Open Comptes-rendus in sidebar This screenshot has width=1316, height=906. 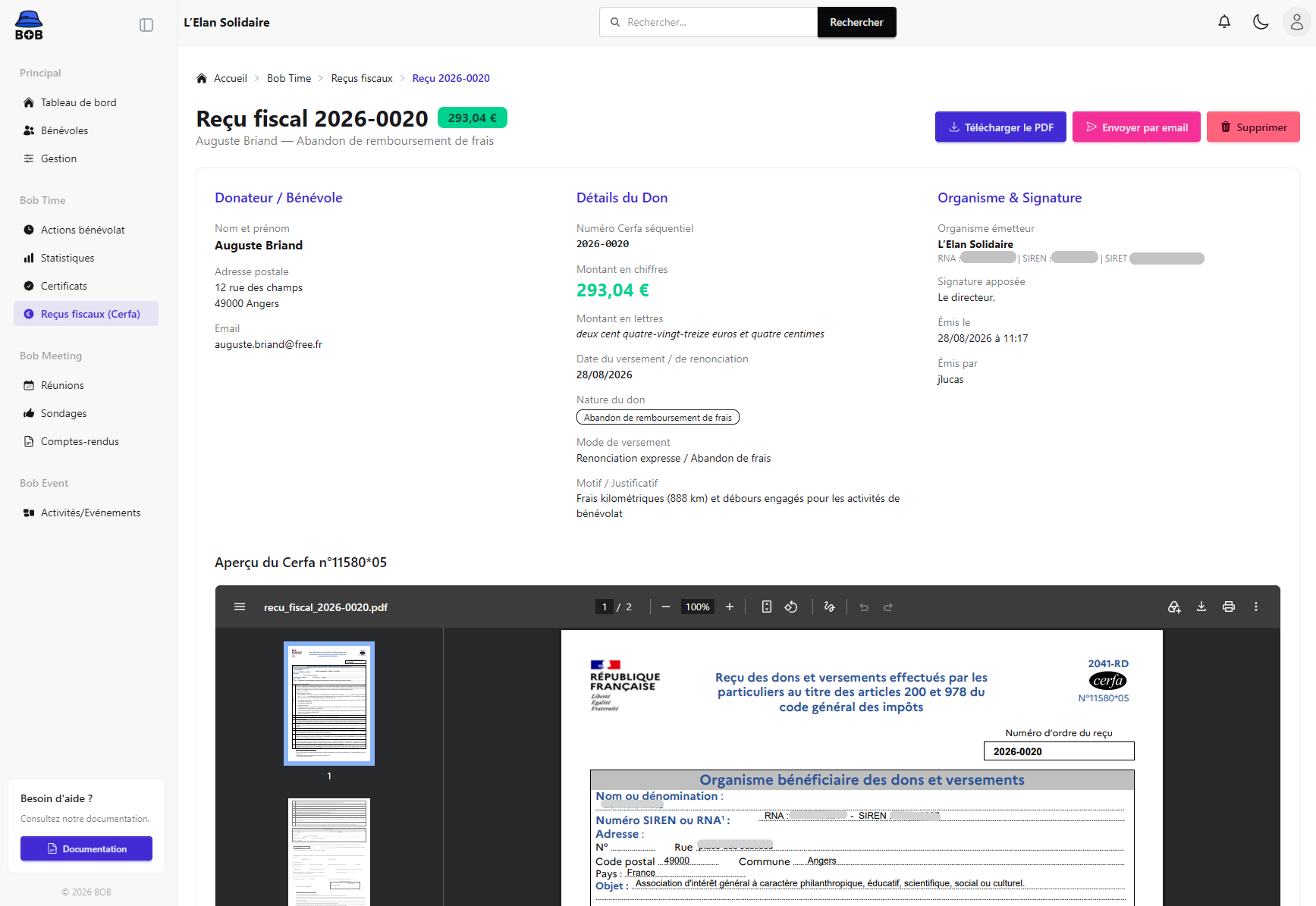coord(86,441)
